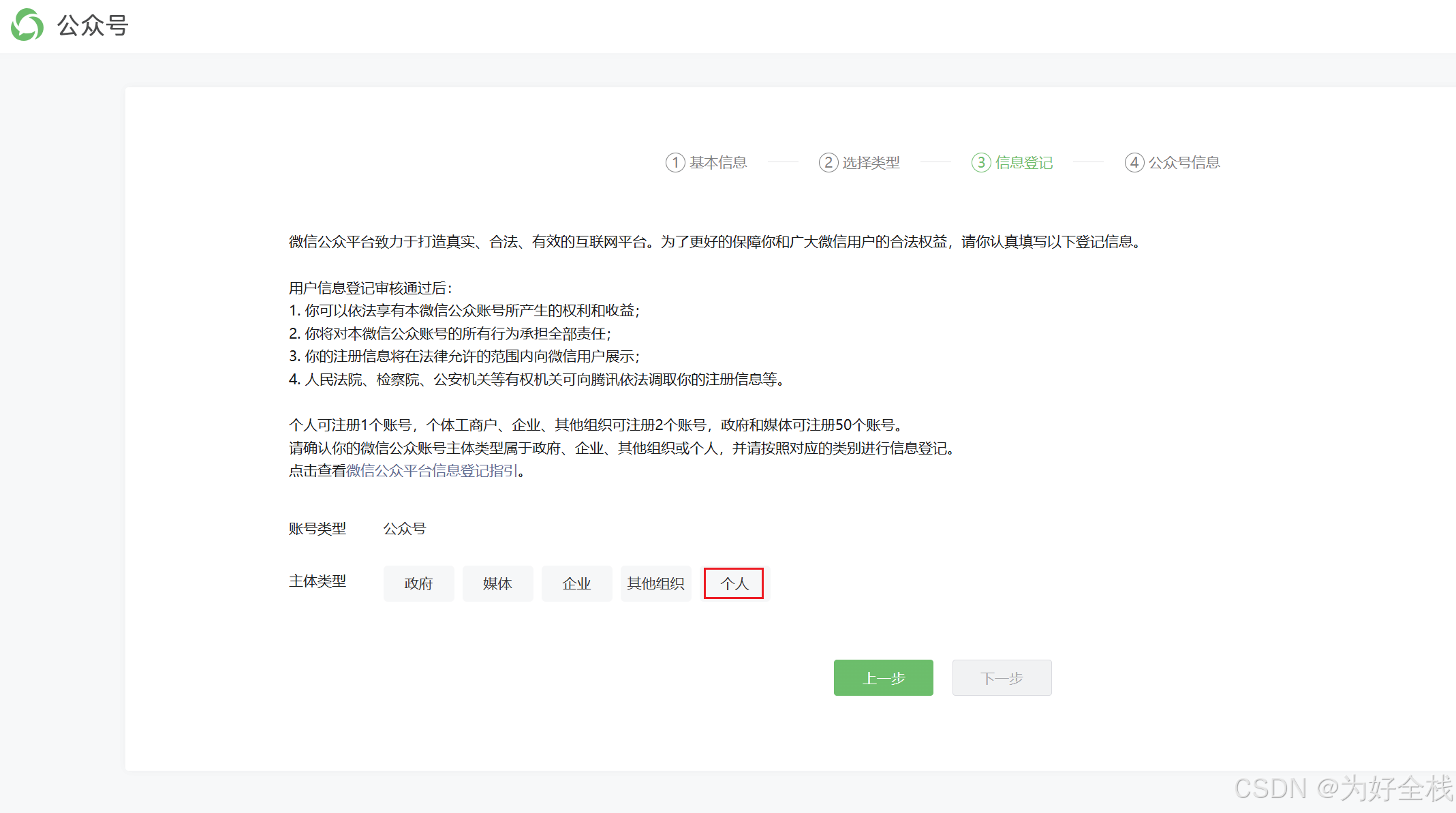The height and width of the screenshot is (813, 1456).
Task: Pick 个人 as the subject type
Action: point(734,583)
